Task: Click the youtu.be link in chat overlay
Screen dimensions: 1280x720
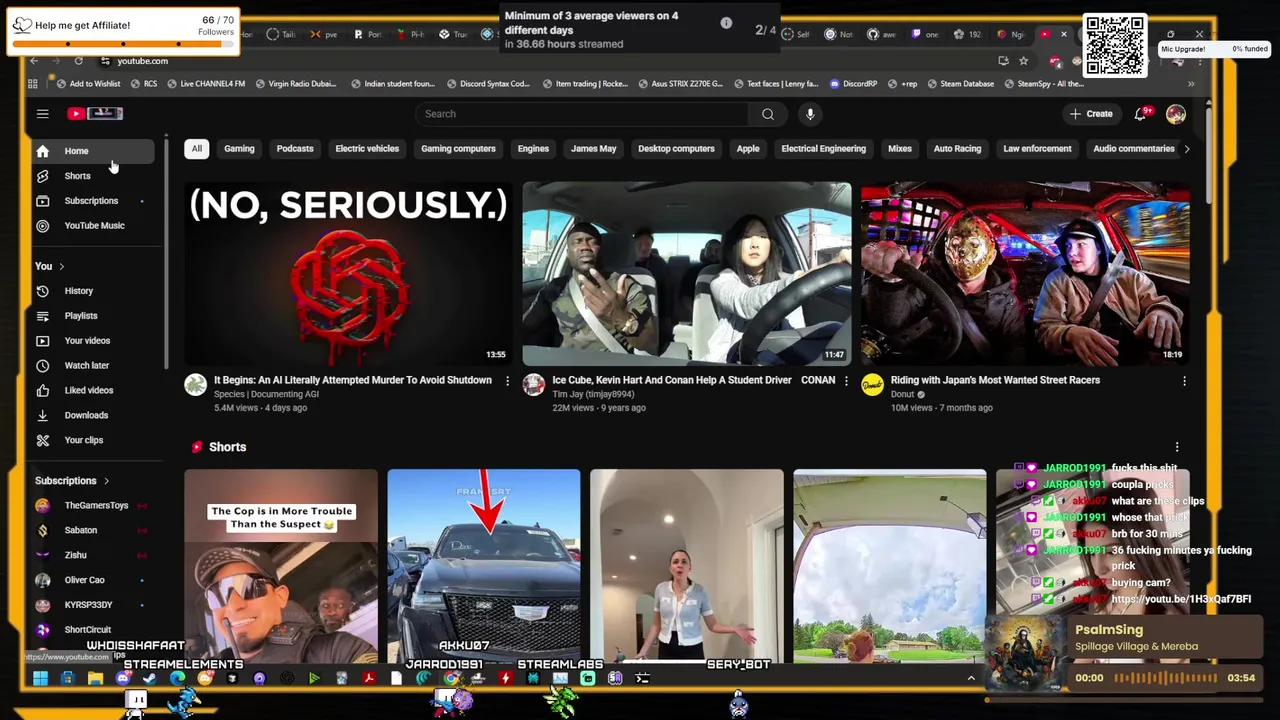Action: point(1181,599)
